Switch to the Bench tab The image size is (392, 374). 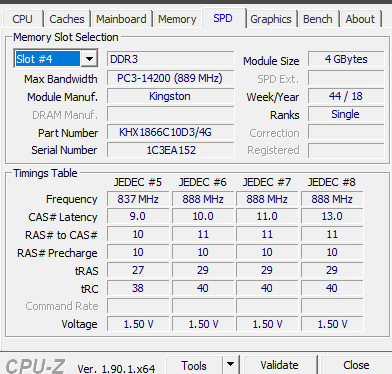[318, 19]
